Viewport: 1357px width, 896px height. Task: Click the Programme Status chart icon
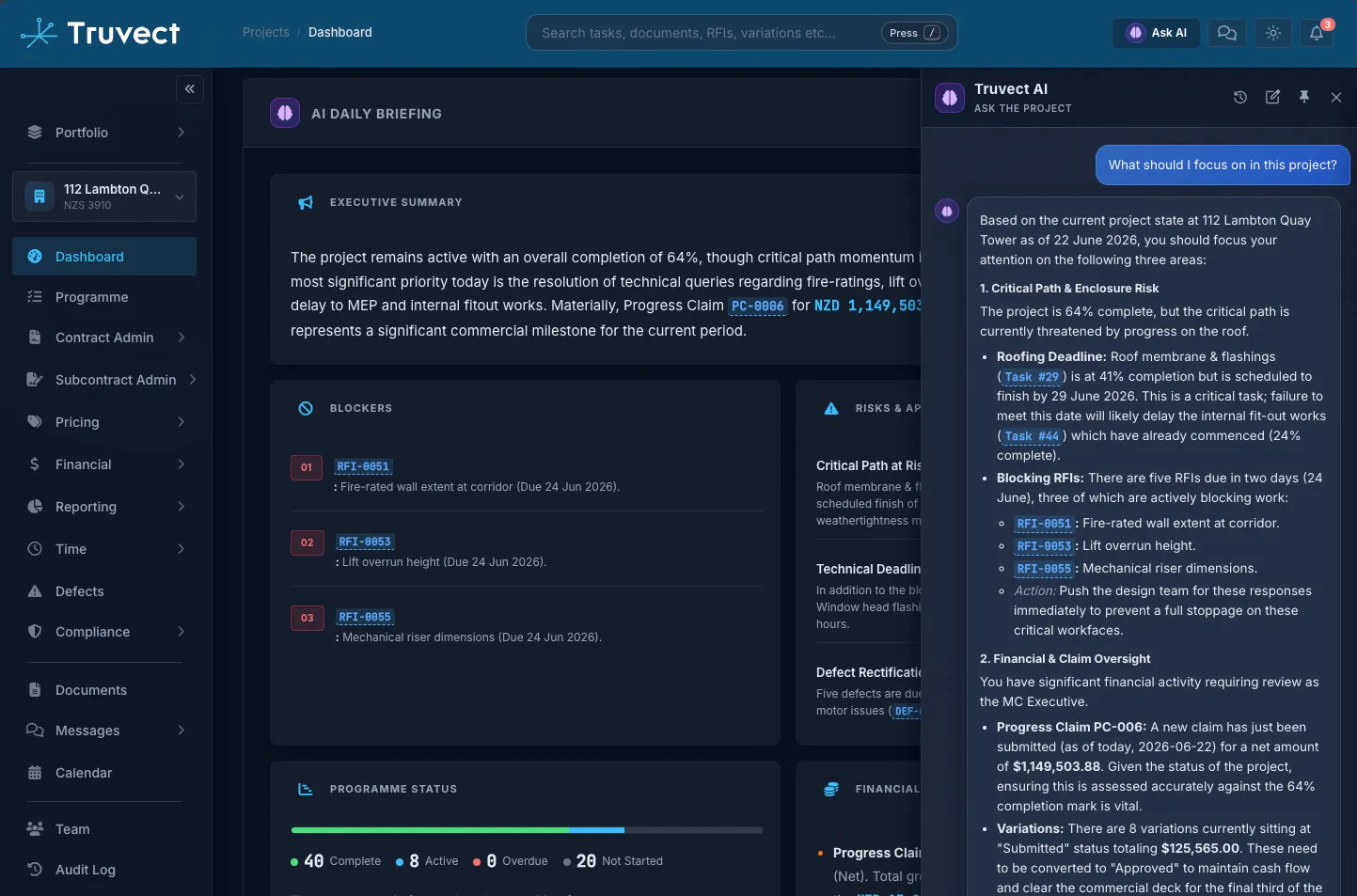click(x=306, y=789)
